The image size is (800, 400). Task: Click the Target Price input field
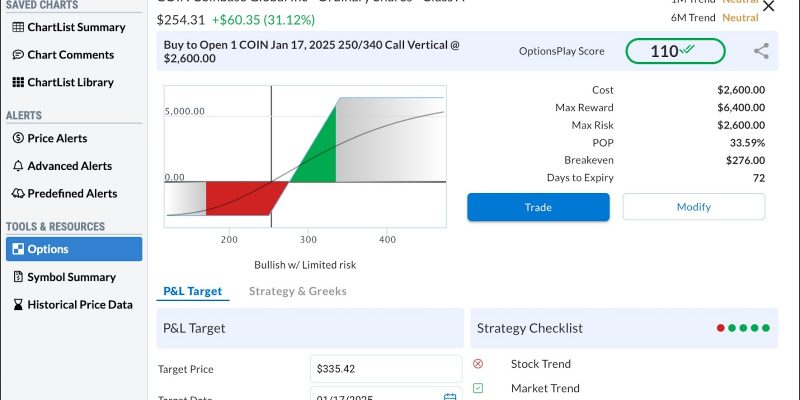(386, 369)
